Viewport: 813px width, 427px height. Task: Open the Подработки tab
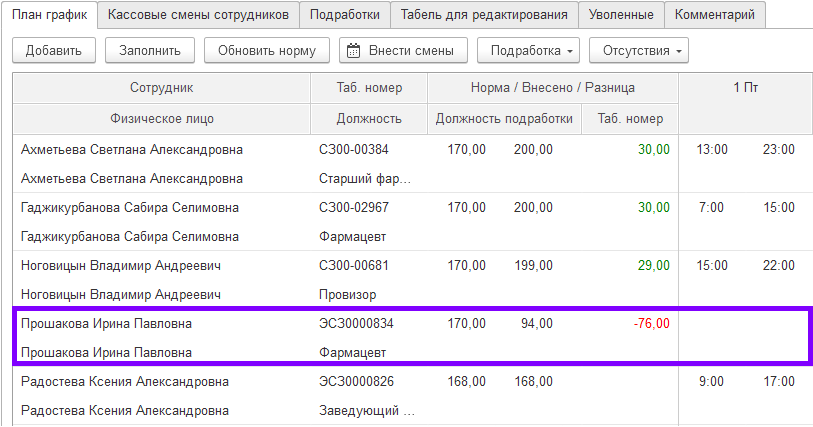click(344, 15)
